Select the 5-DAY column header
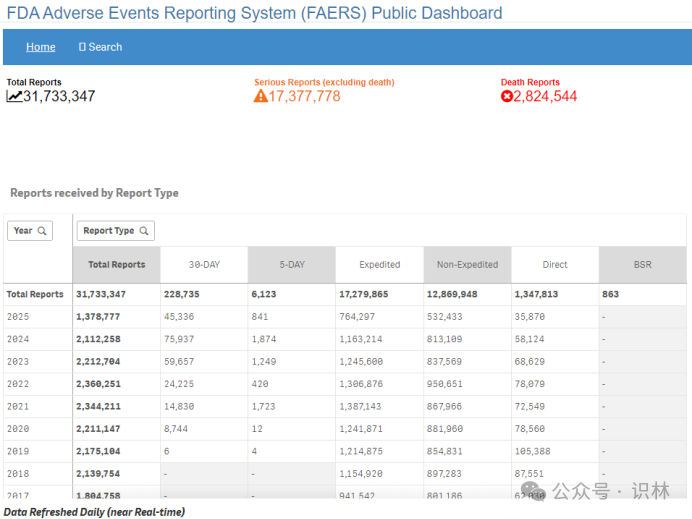The image size is (692, 519). point(292,264)
